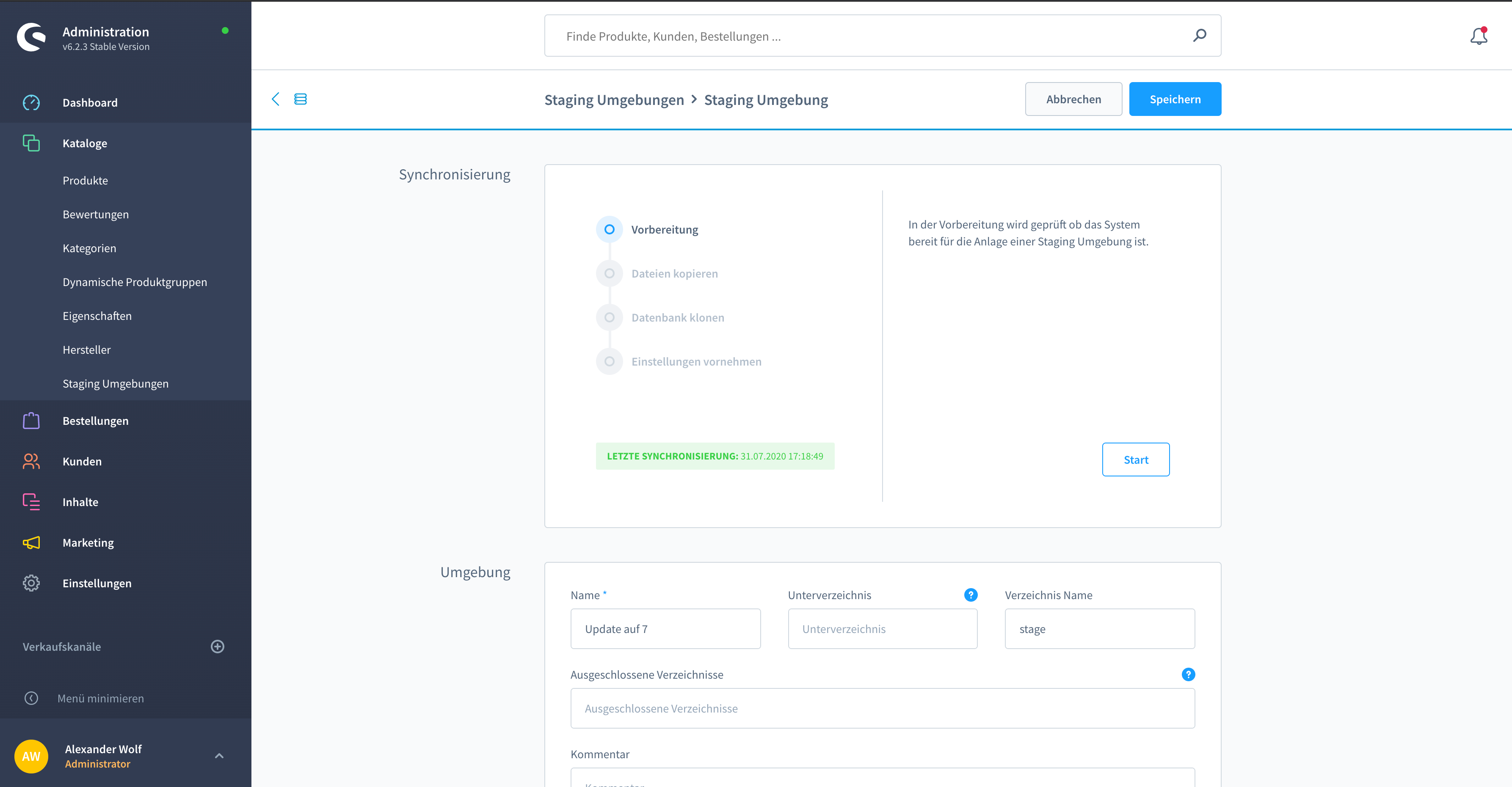
Task: Click the Kataloge catalog icon
Action: point(31,143)
